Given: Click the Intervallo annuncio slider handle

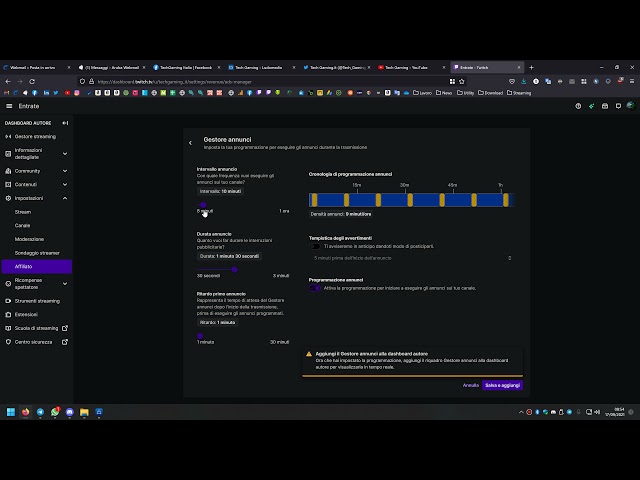Looking at the screenshot, I should [x=203, y=205].
